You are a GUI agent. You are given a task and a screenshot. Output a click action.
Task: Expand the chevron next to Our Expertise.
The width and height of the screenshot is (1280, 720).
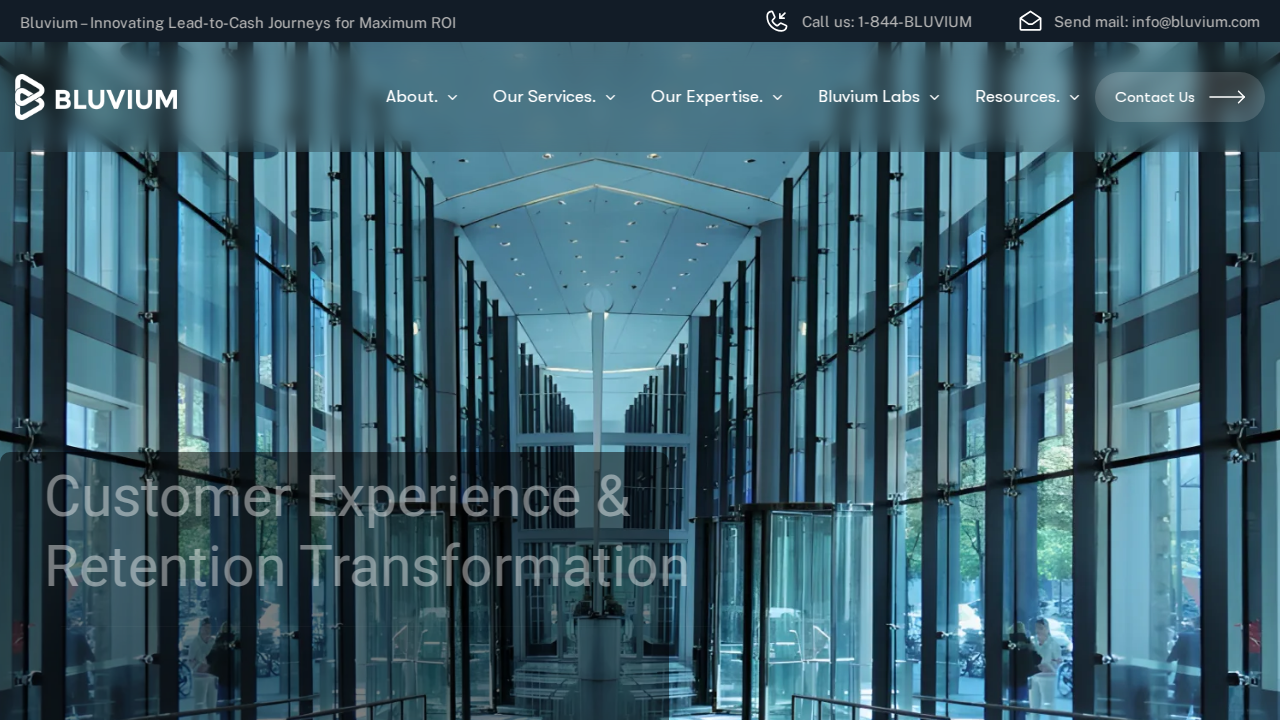777,97
